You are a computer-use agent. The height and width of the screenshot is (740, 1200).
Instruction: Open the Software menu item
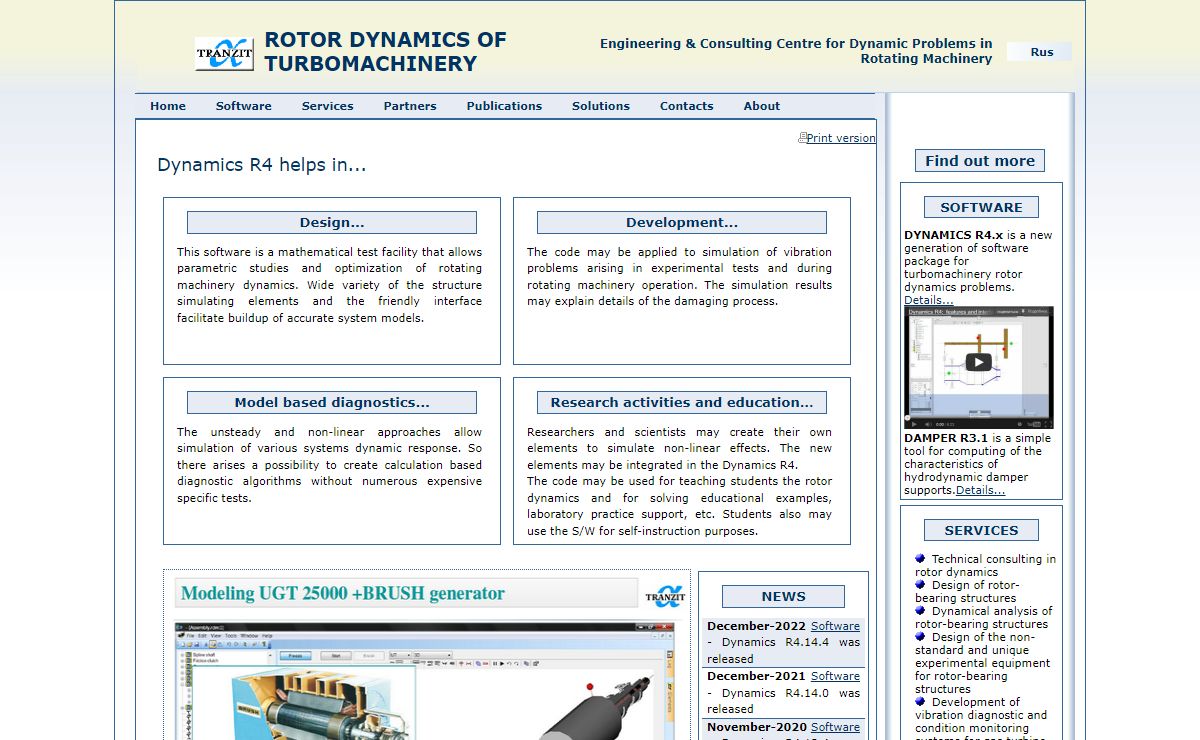(x=244, y=106)
